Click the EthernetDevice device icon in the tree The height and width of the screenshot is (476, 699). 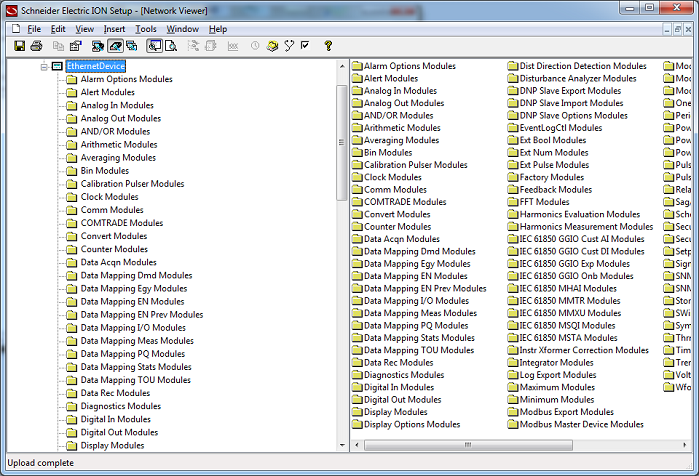57,66
